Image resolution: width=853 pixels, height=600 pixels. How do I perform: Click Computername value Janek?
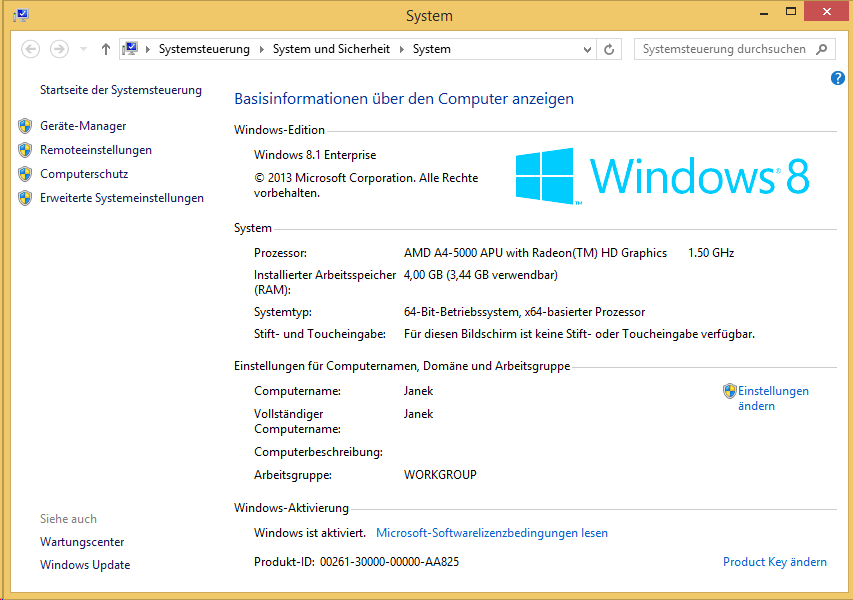[418, 391]
